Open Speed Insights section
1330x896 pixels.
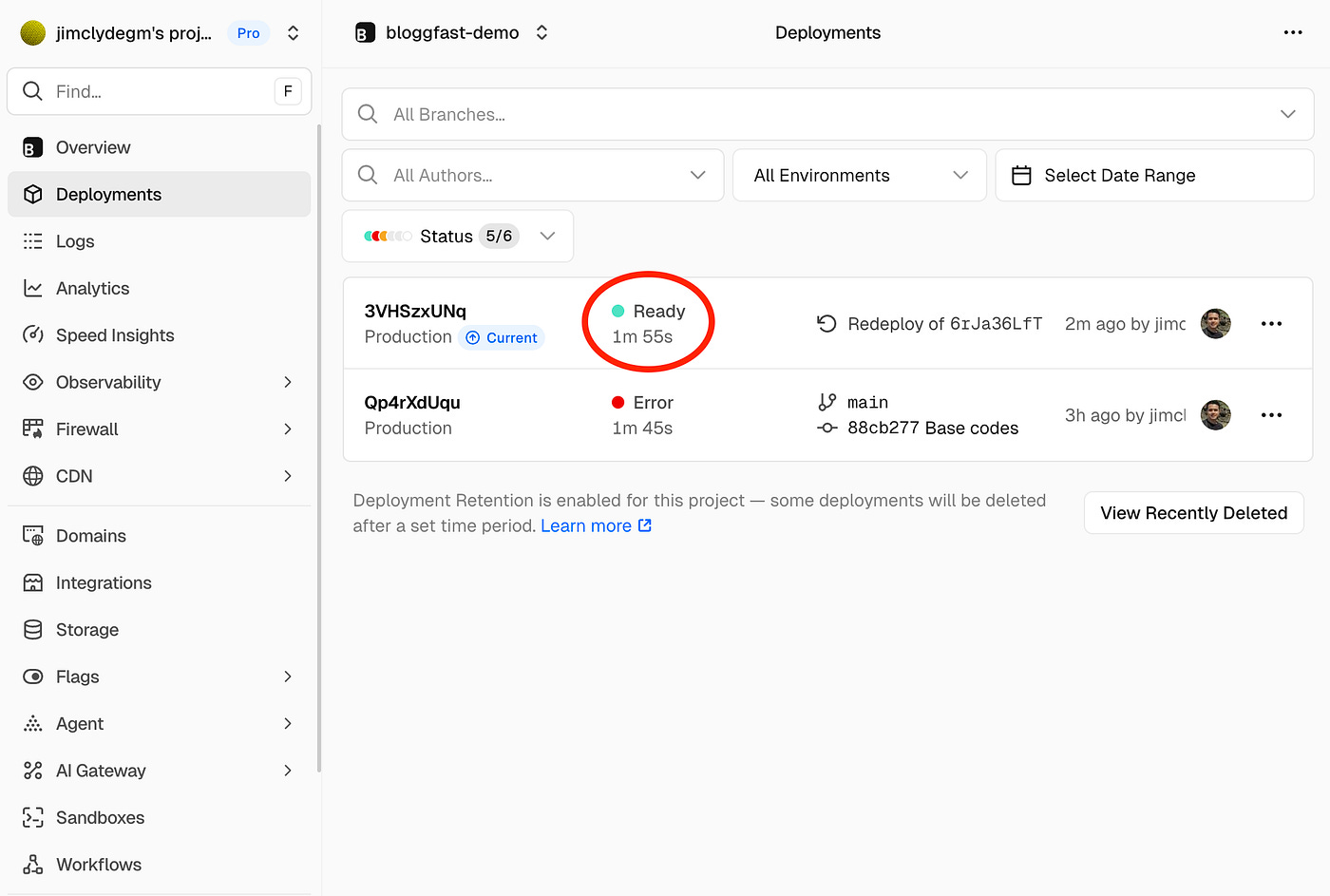pos(159,335)
